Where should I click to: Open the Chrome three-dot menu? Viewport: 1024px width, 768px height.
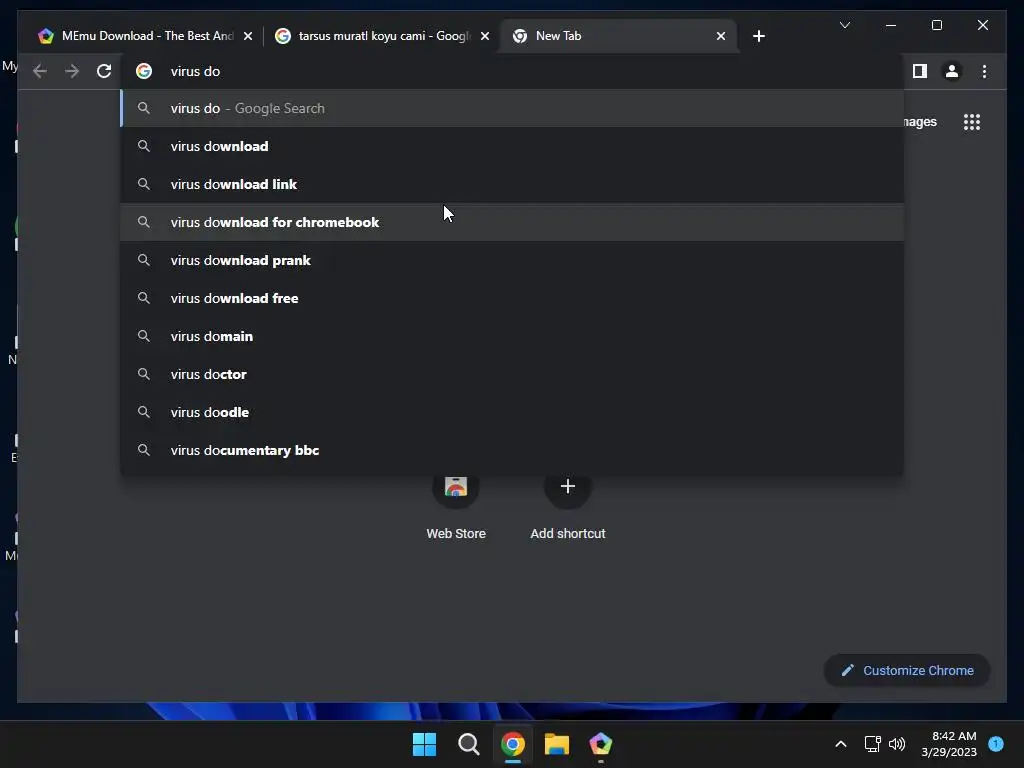click(984, 71)
